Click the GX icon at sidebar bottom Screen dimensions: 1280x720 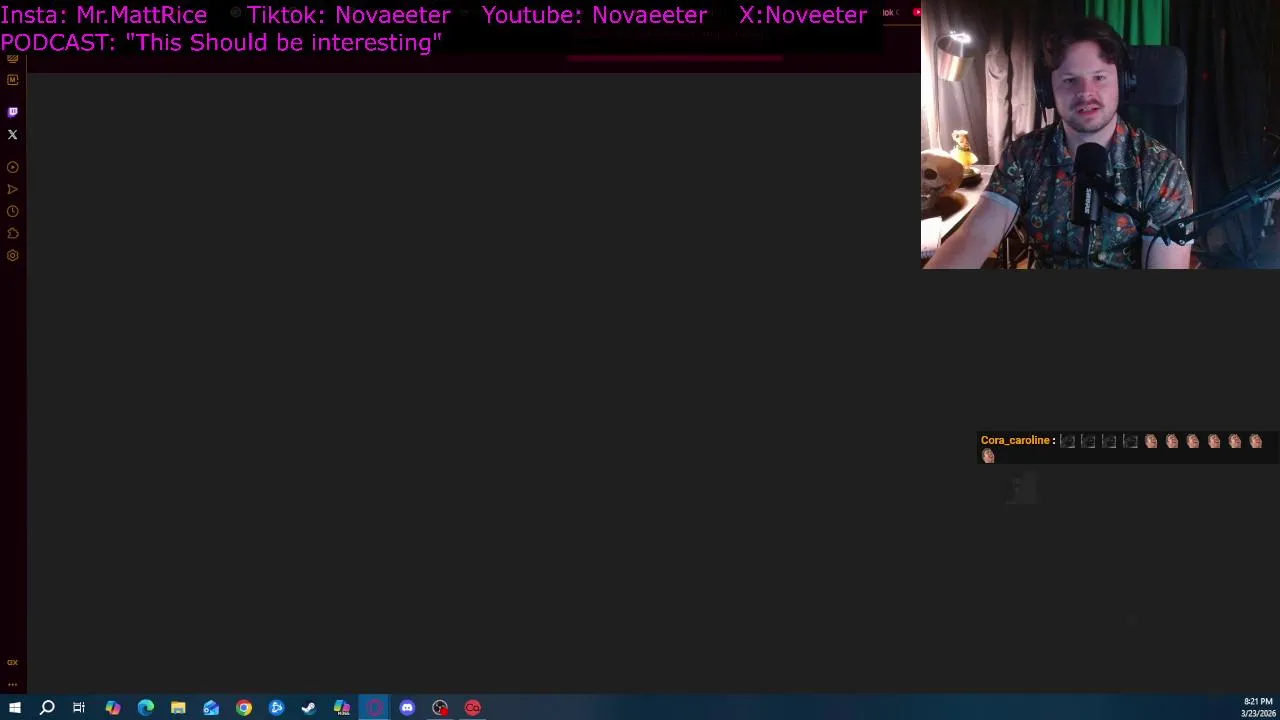tap(13, 662)
